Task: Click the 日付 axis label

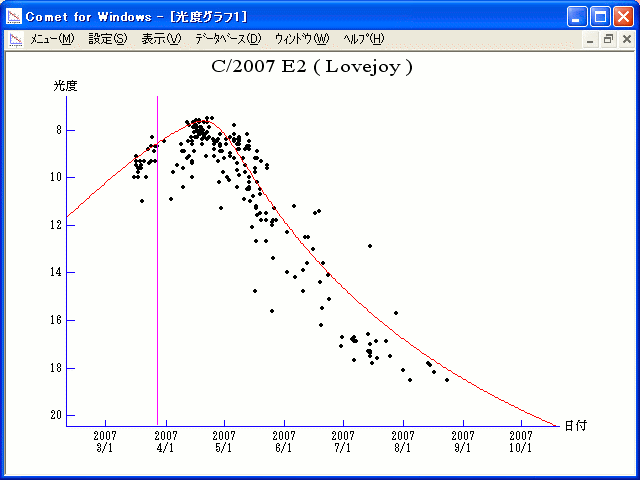Action: 576,426
